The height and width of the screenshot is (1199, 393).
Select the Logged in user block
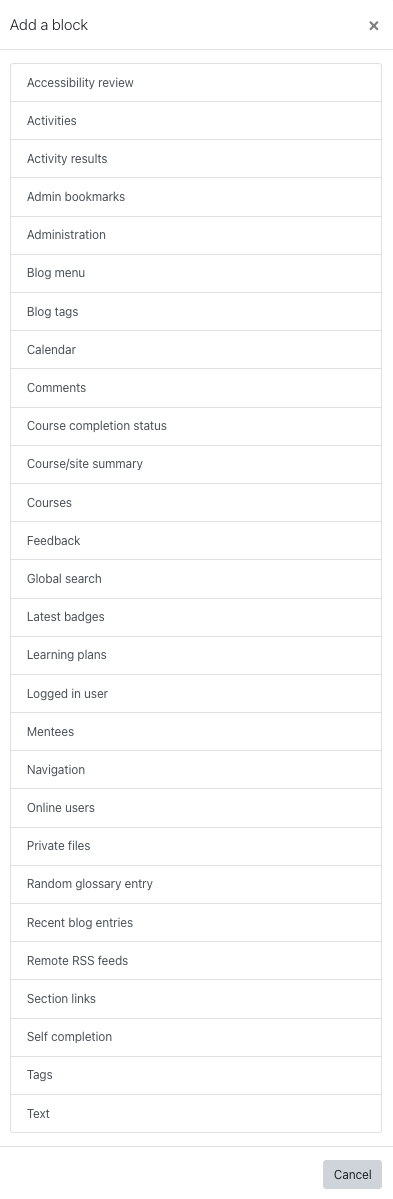click(x=196, y=694)
